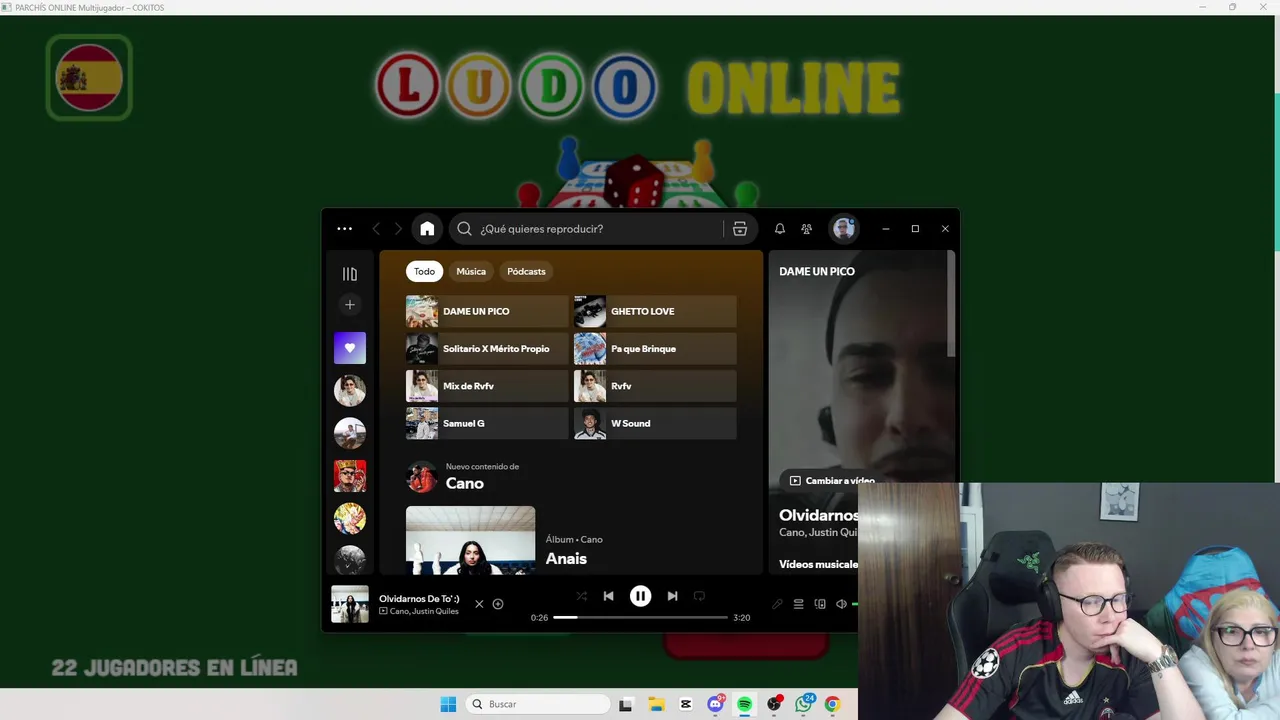Open CapCut from the taskbar
Viewport: 1280px width, 720px height.
[686, 704]
